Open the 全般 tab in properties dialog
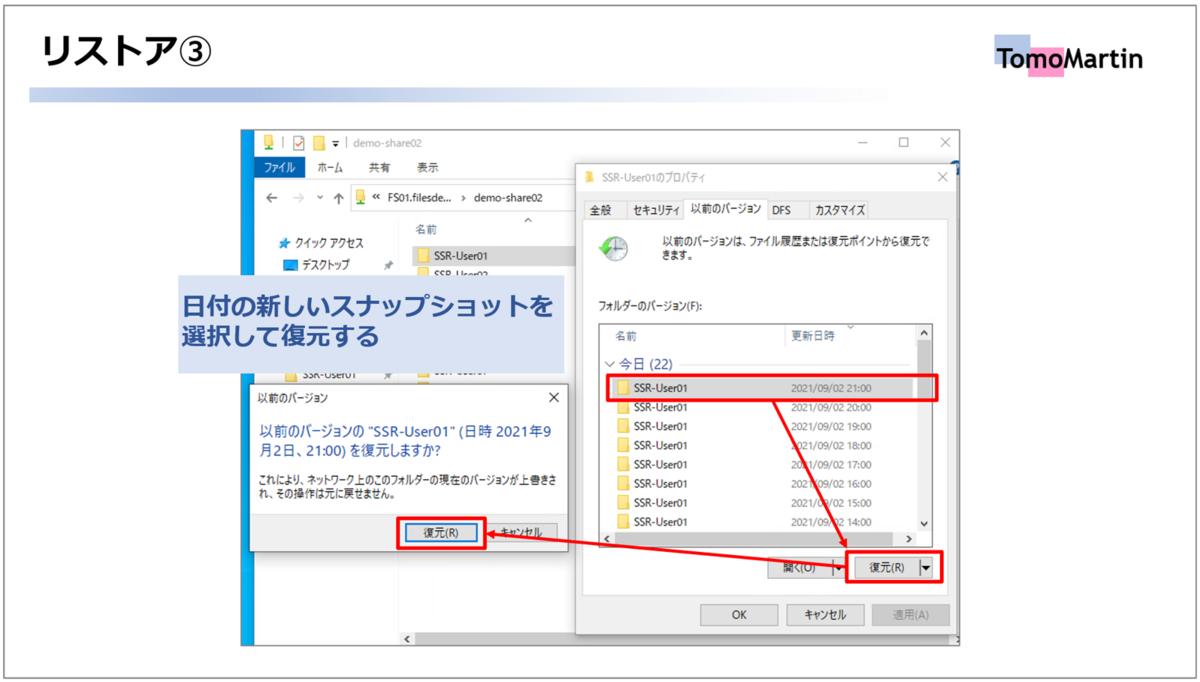This screenshot has width=1200, height=682. [x=600, y=210]
